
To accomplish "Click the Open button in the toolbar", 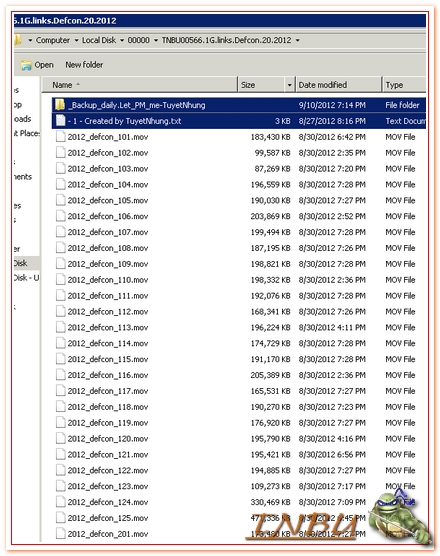I will tap(37, 65).
